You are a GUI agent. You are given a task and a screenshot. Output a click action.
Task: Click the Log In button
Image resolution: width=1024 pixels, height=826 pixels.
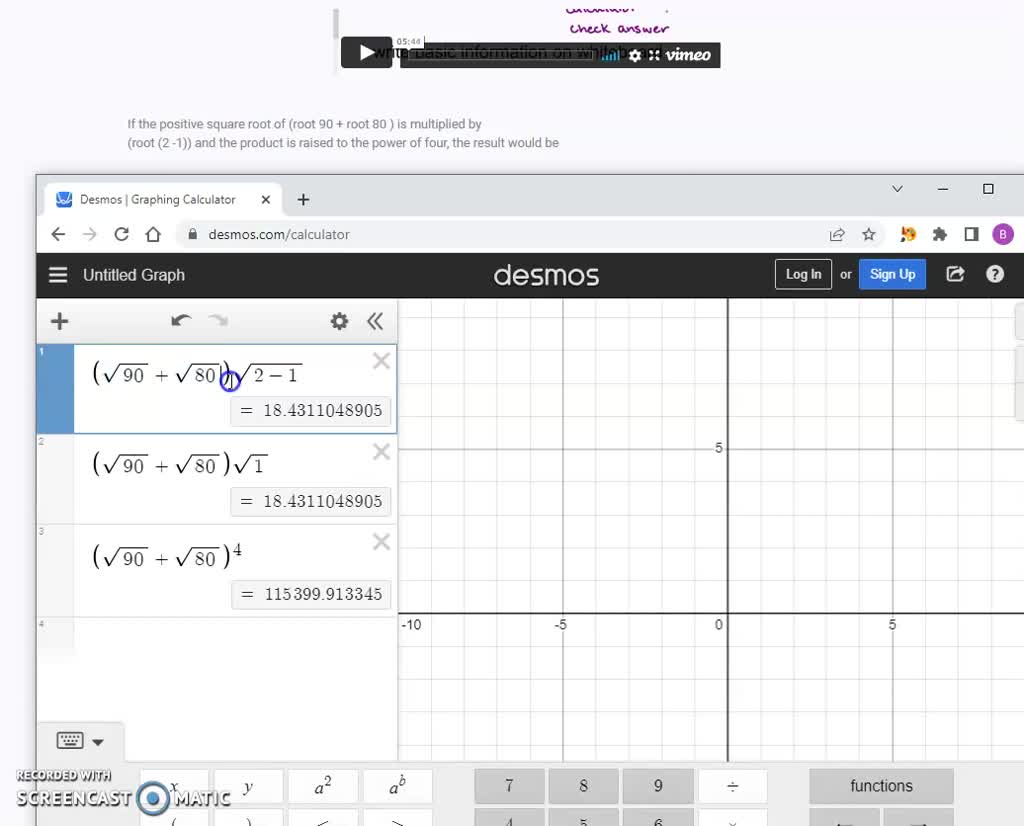pyautogui.click(x=803, y=273)
